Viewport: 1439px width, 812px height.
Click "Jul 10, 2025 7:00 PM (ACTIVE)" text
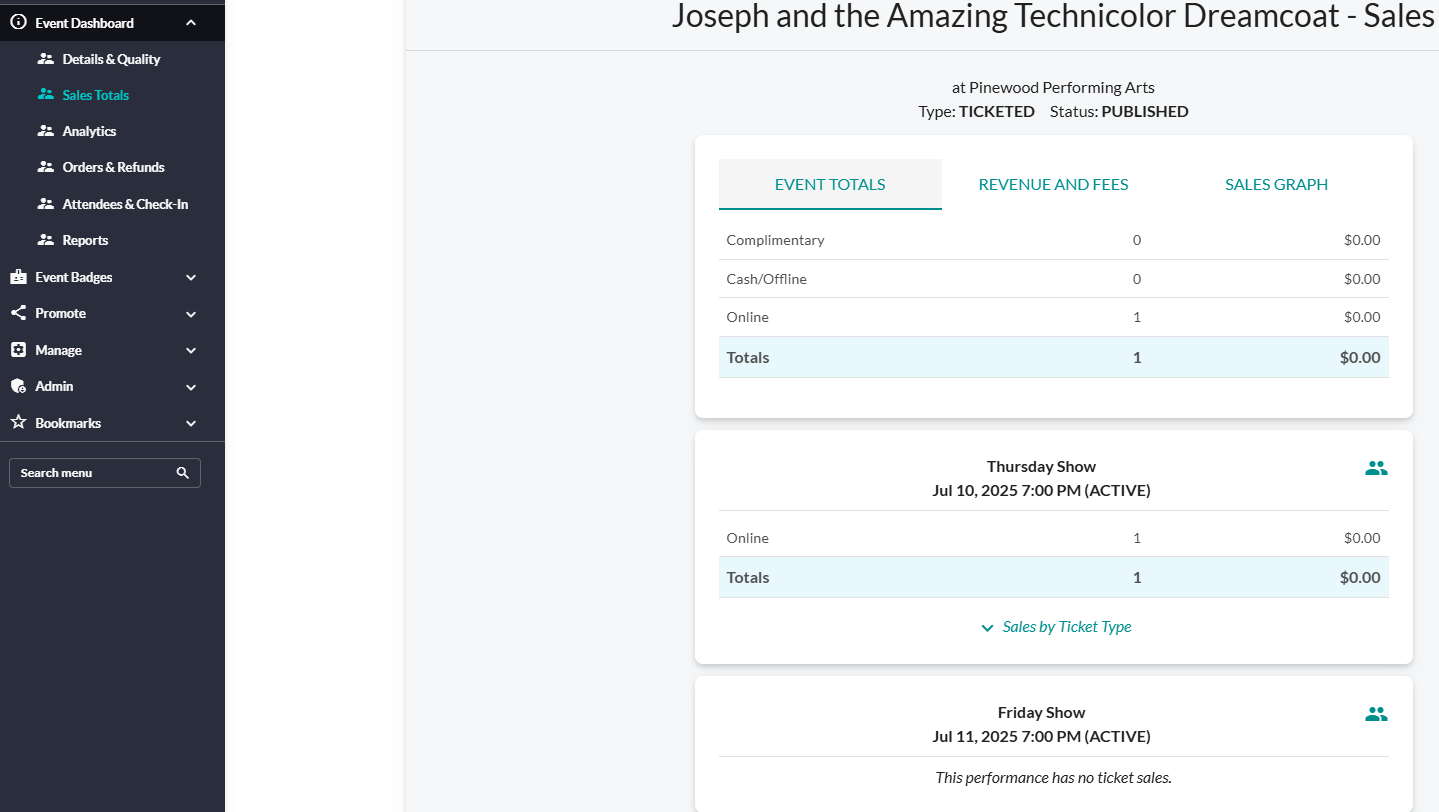click(x=1041, y=491)
